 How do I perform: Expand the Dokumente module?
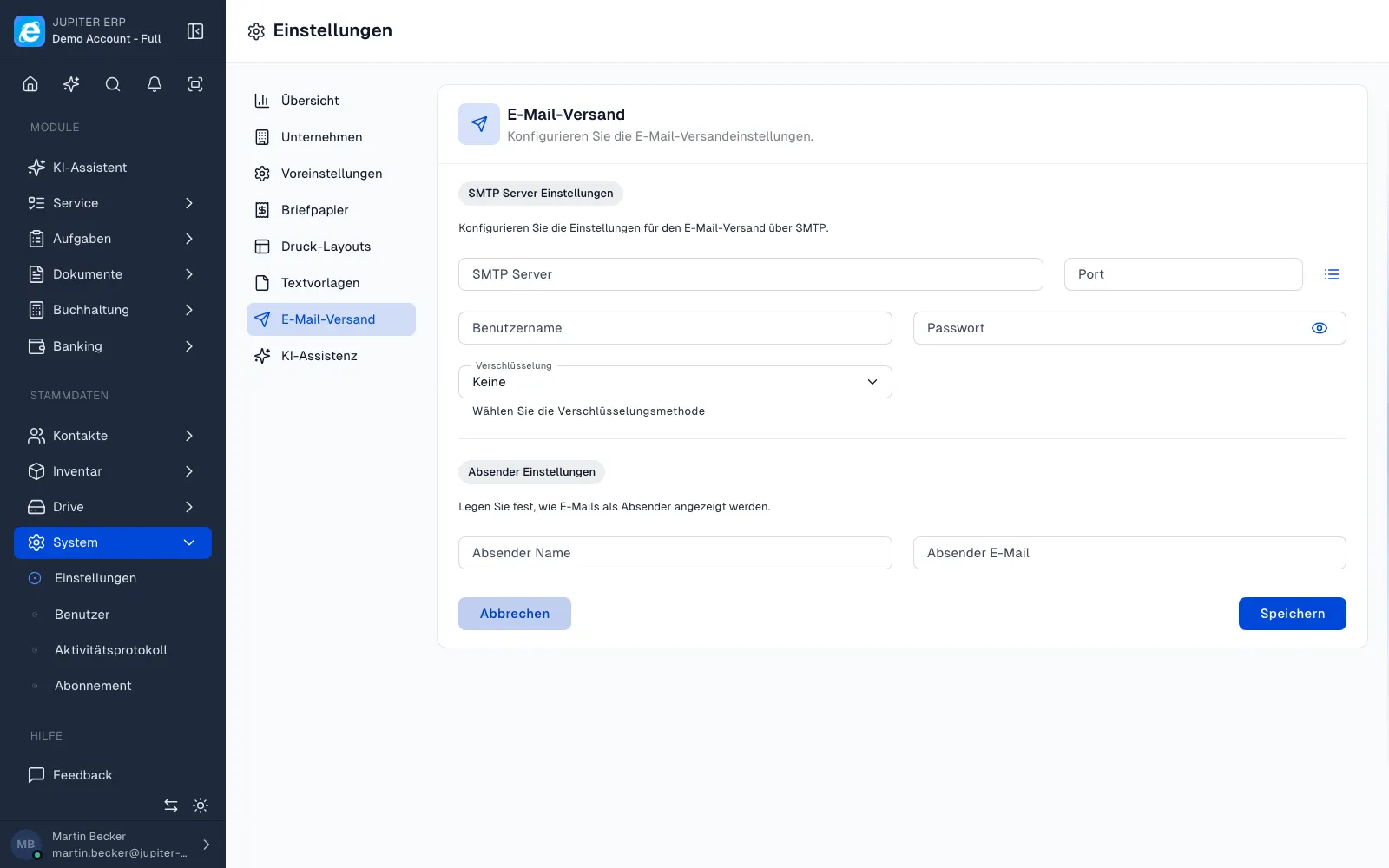113,274
